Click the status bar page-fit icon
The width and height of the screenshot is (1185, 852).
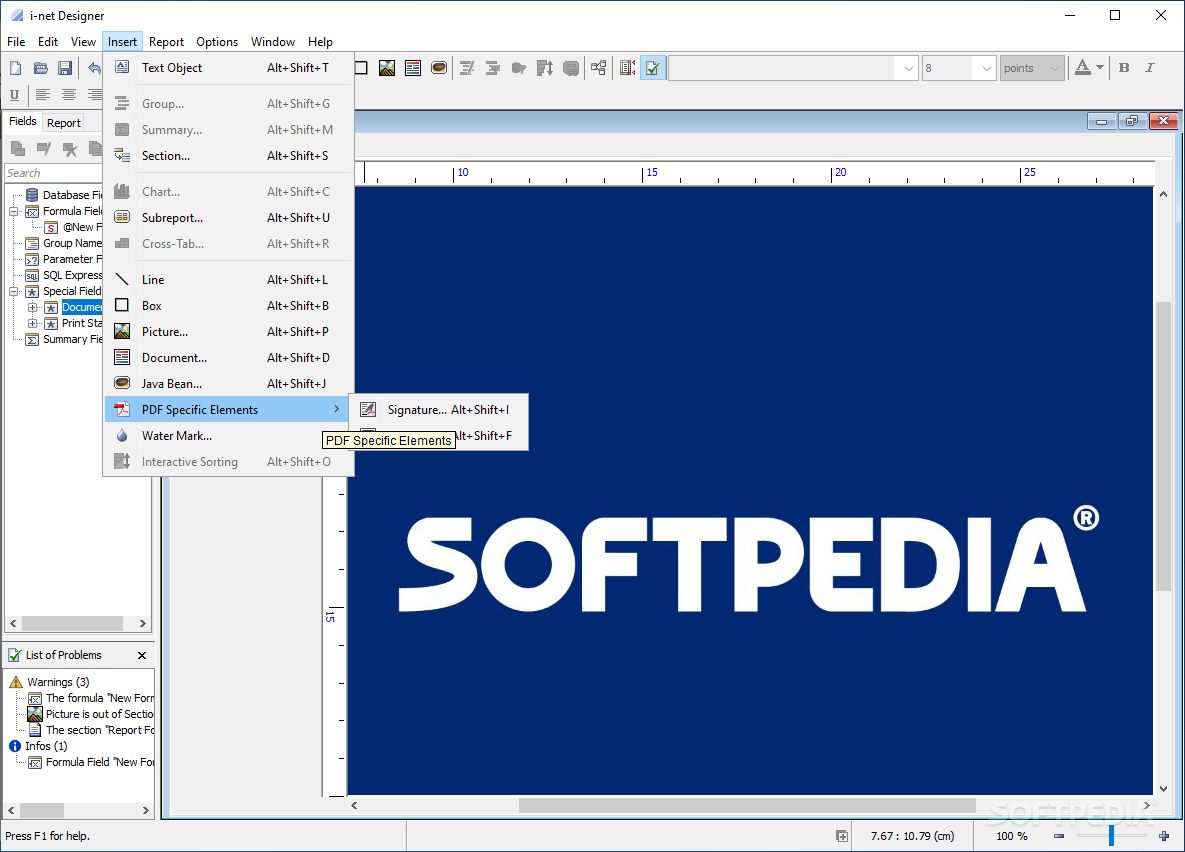pyautogui.click(x=842, y=836)
